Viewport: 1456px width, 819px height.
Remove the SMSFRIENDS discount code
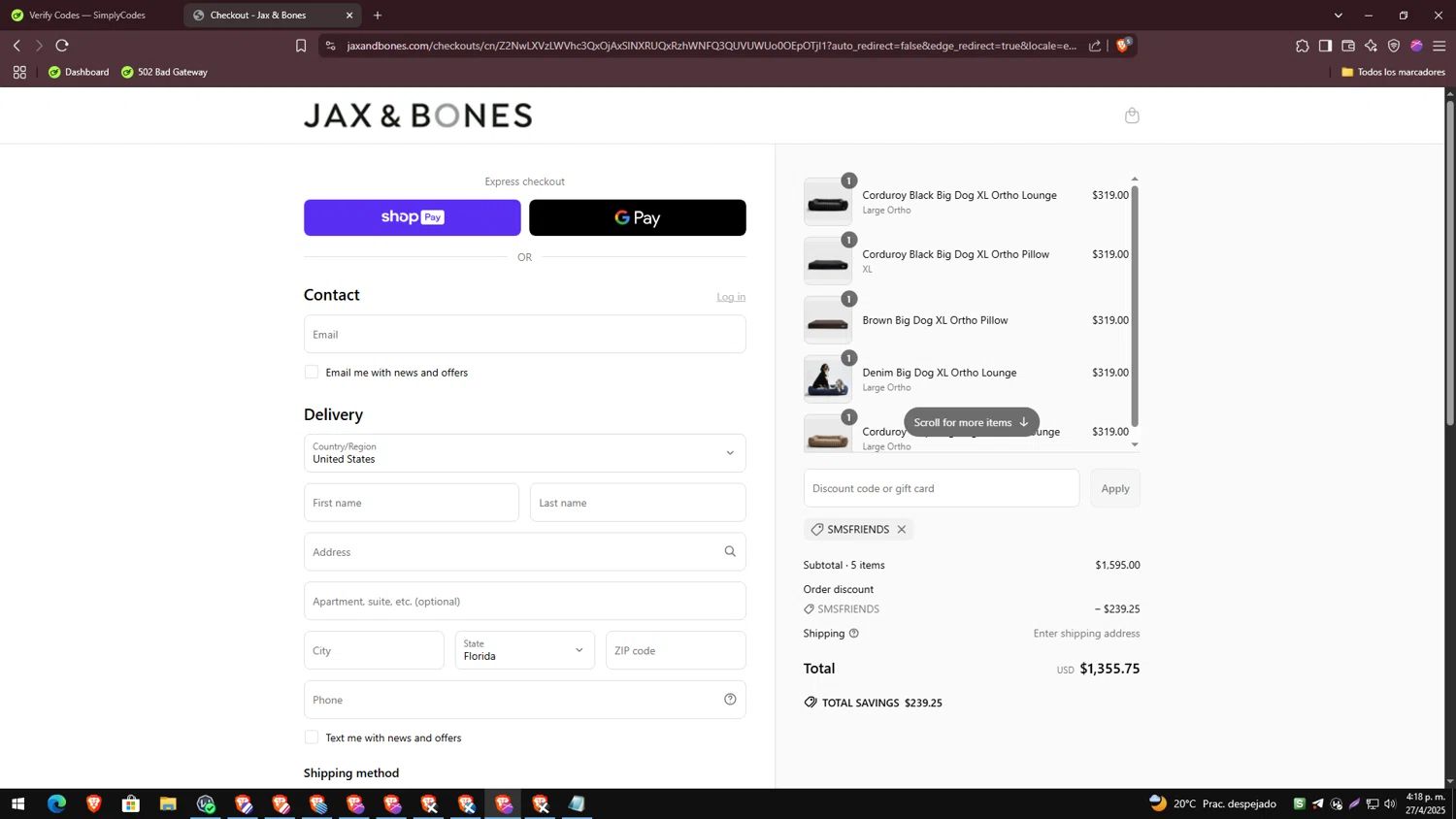(902, 529)
